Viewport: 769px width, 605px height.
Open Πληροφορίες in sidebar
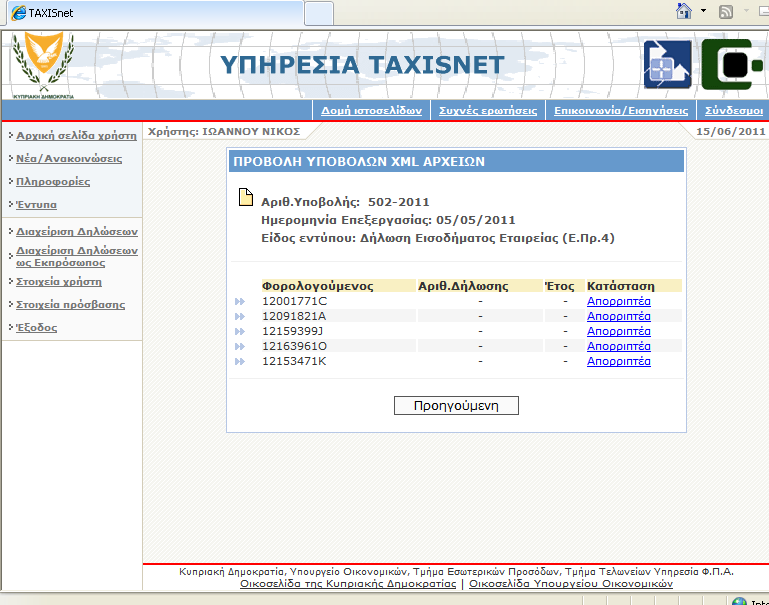(53, 182)
